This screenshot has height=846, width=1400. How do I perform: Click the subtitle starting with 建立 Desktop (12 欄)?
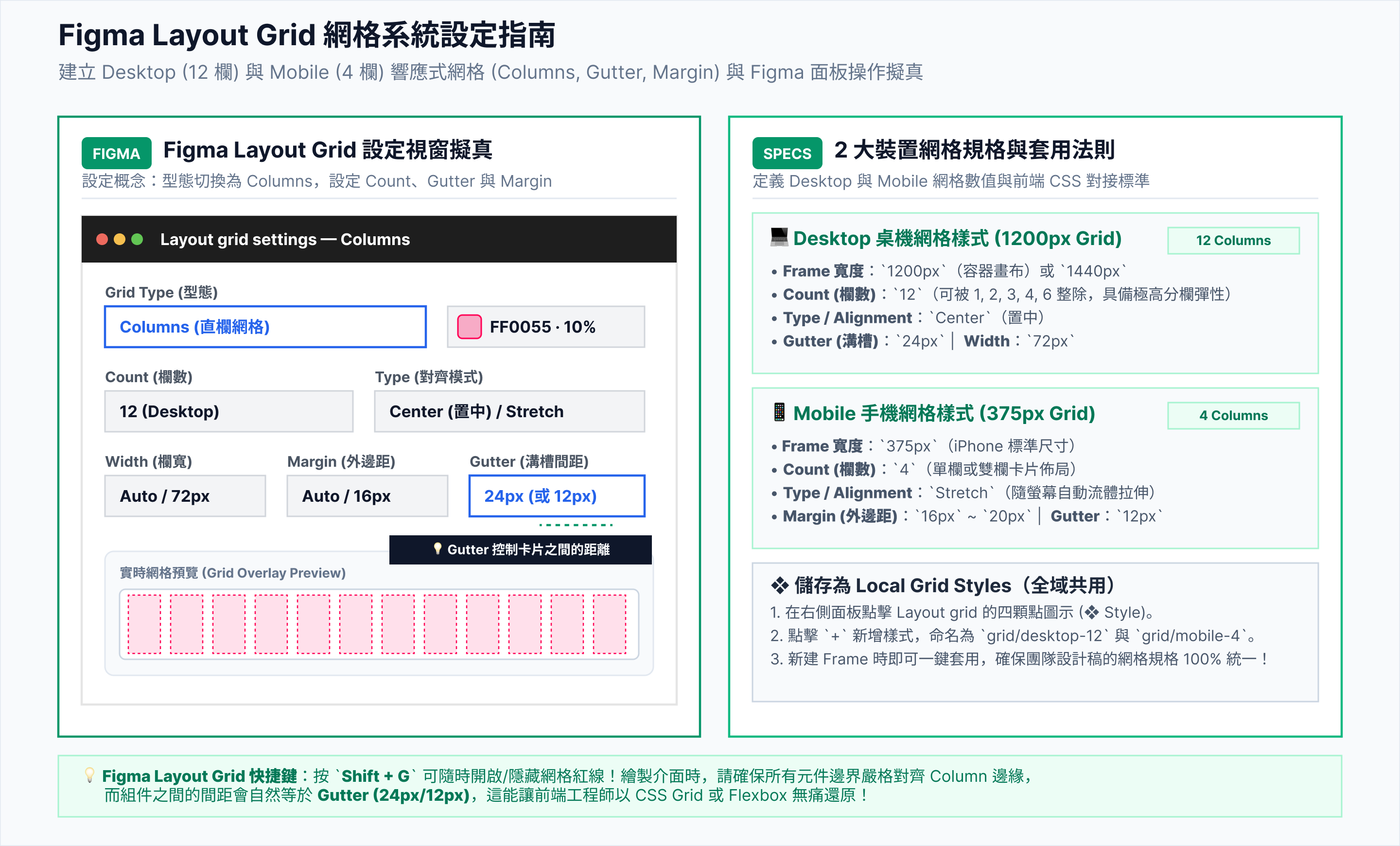pos(491,72)
